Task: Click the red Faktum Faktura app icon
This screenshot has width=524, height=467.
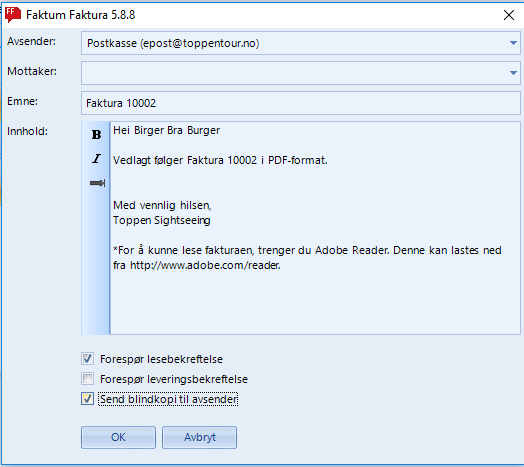Action: coord(13,15)
